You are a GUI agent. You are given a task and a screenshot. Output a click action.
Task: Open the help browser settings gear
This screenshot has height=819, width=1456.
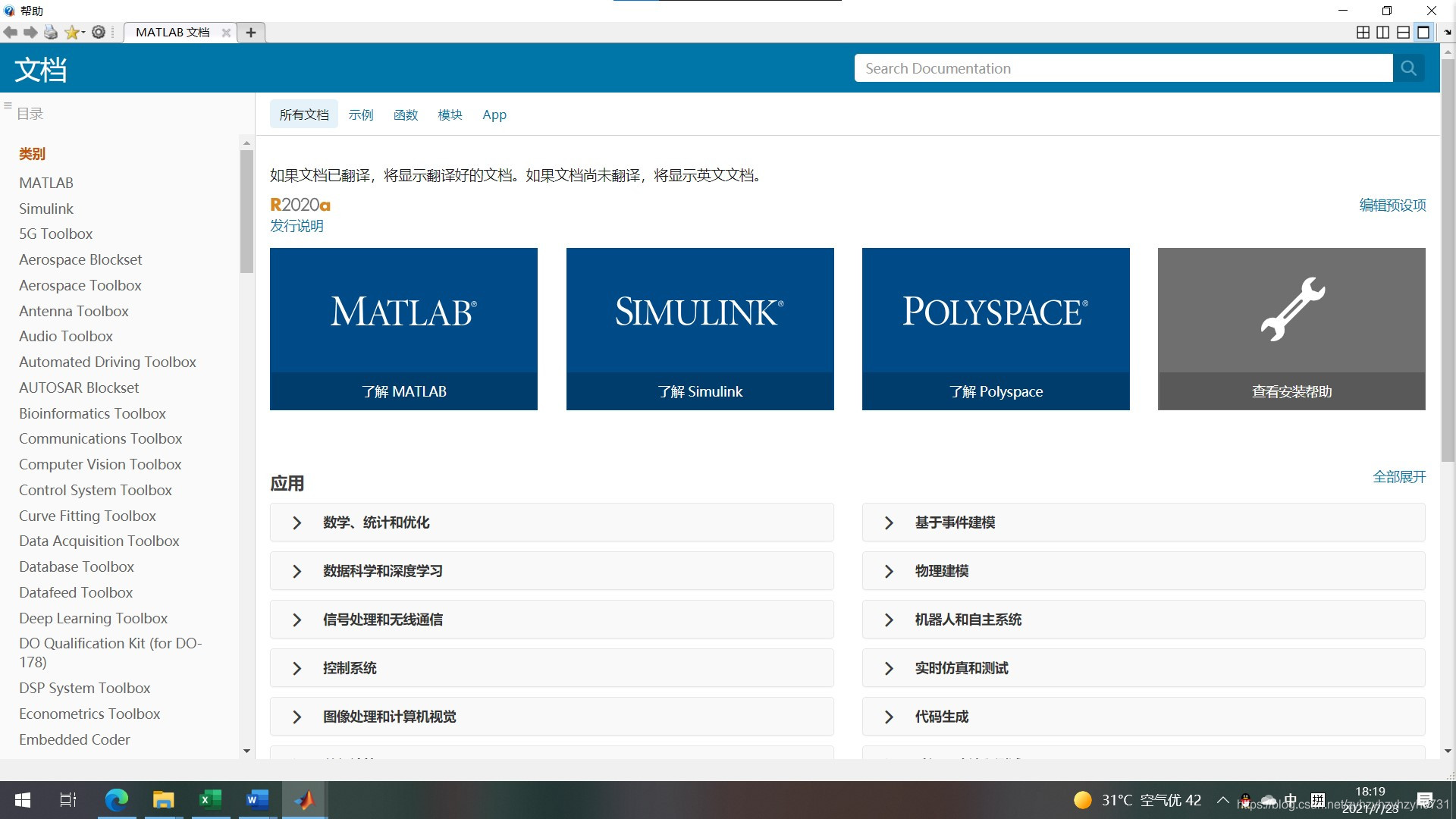pos(99,32)
